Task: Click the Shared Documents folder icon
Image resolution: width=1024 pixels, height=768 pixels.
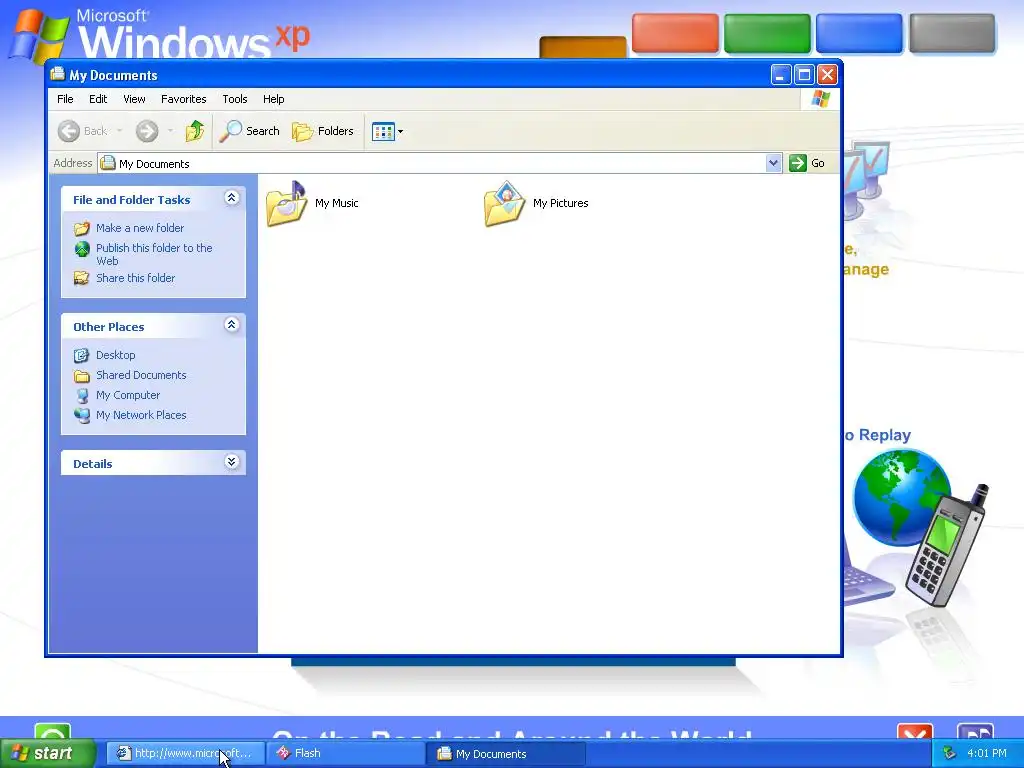Action: [x=82, y=376]
